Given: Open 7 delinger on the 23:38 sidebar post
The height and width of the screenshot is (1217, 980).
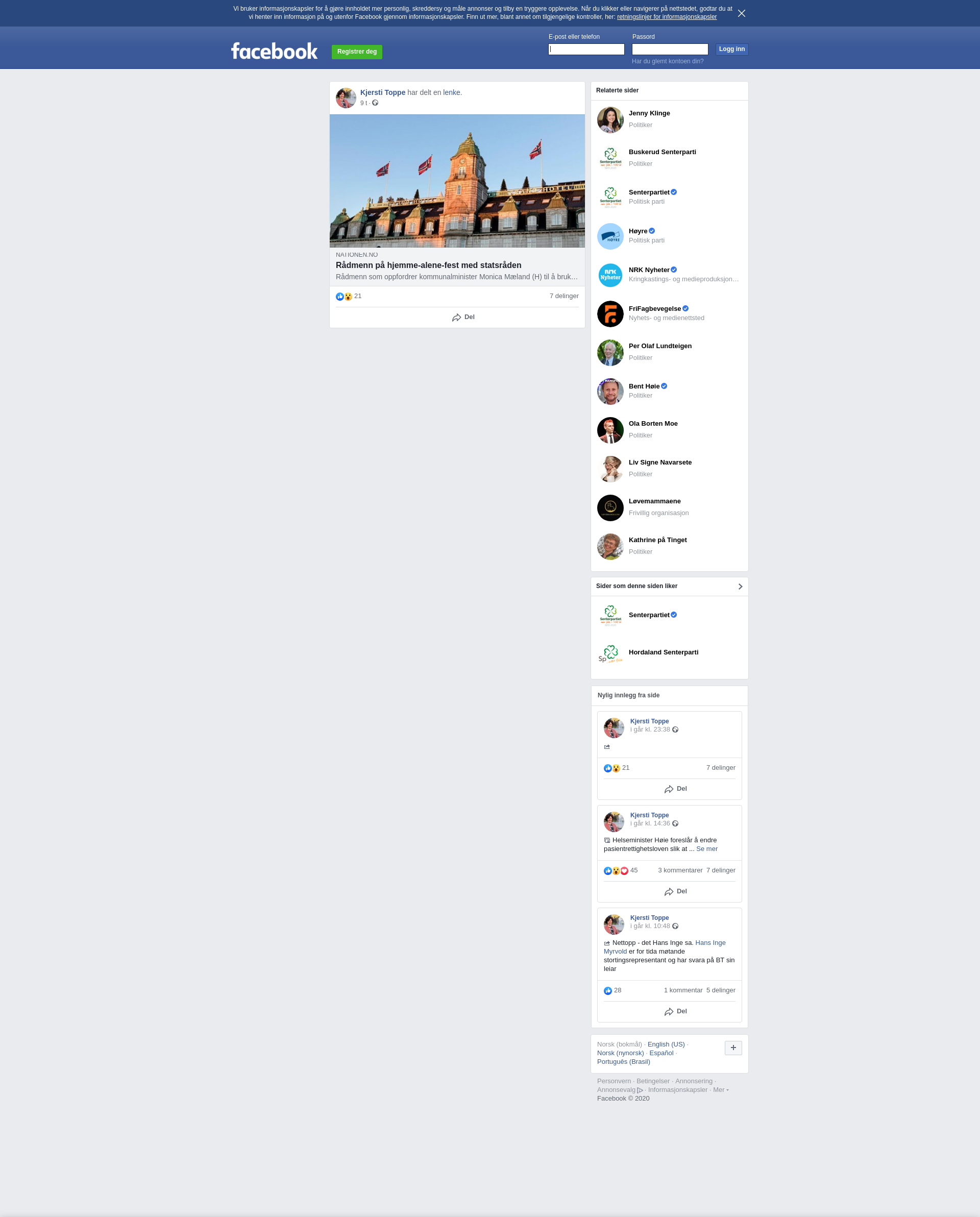Looking at the screenshot, I should pos(720,768).
